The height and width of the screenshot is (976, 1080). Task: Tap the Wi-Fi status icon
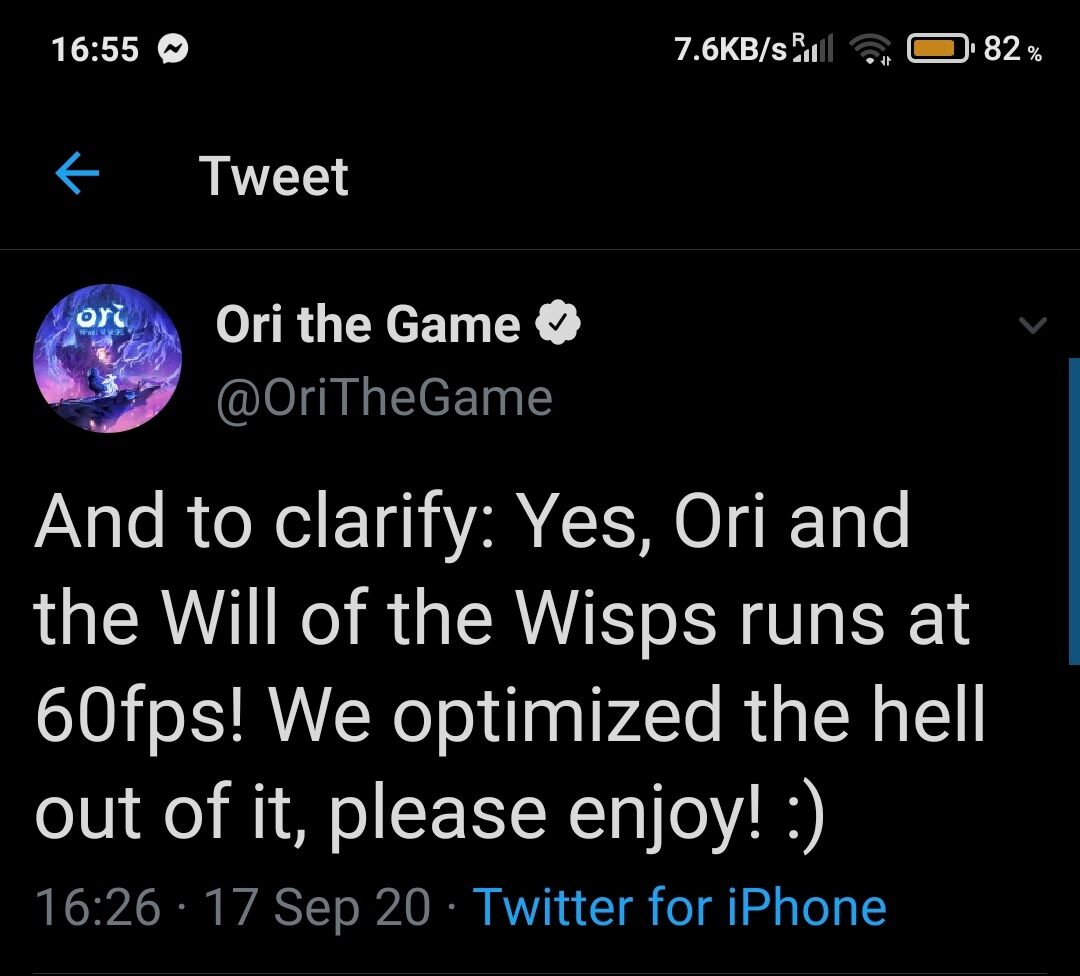870,50
